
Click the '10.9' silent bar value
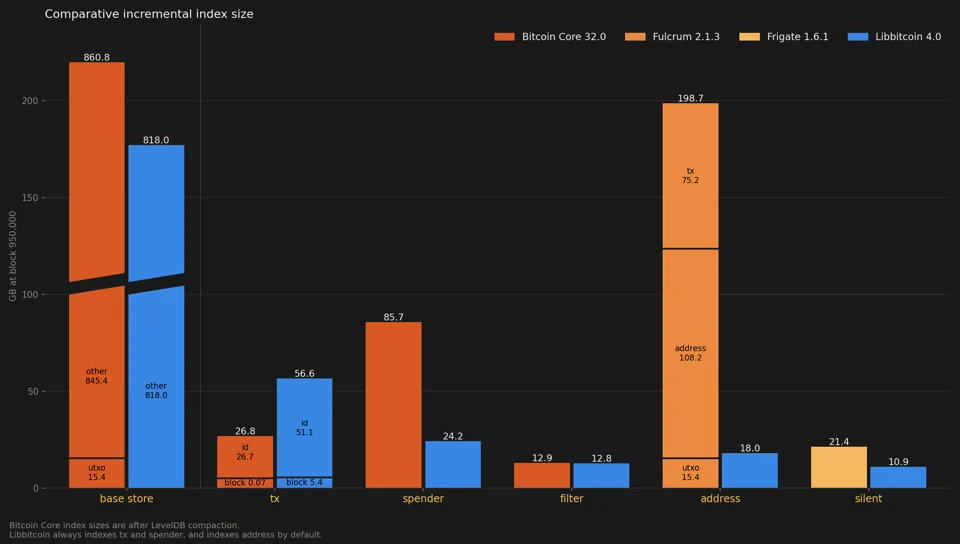[898, 462]
